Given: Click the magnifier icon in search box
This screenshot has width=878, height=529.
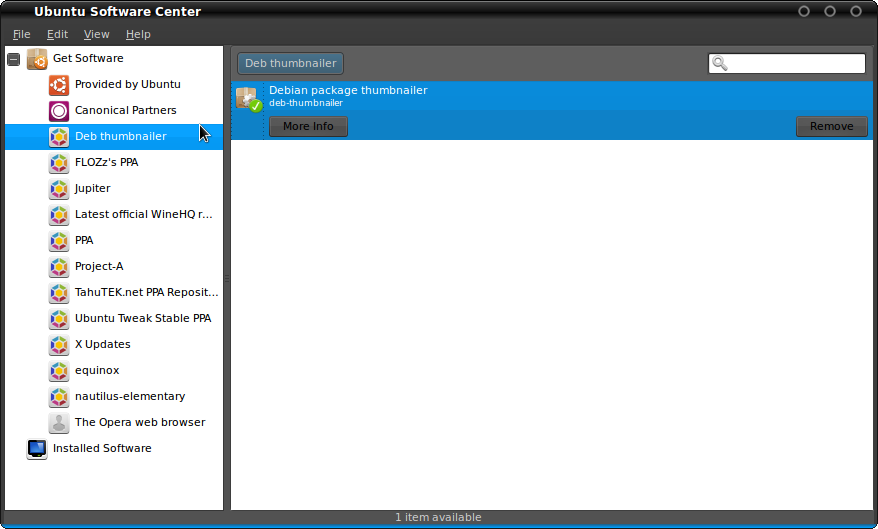Looking at the screenshot, I should tap(720, 63).
